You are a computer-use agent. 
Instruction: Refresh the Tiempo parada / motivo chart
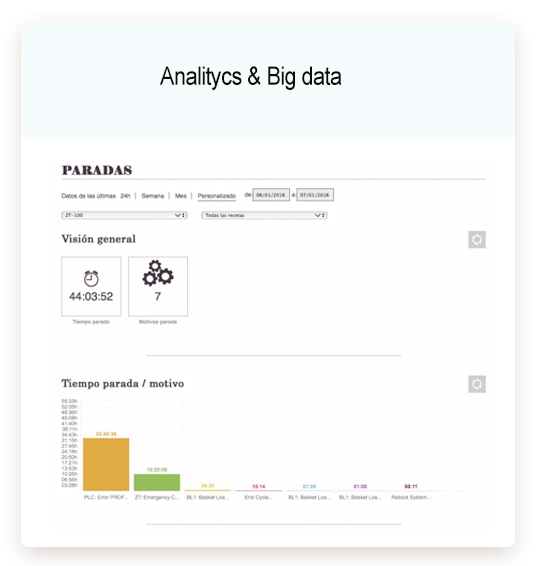pyautogui.click(x=477, y=384)
